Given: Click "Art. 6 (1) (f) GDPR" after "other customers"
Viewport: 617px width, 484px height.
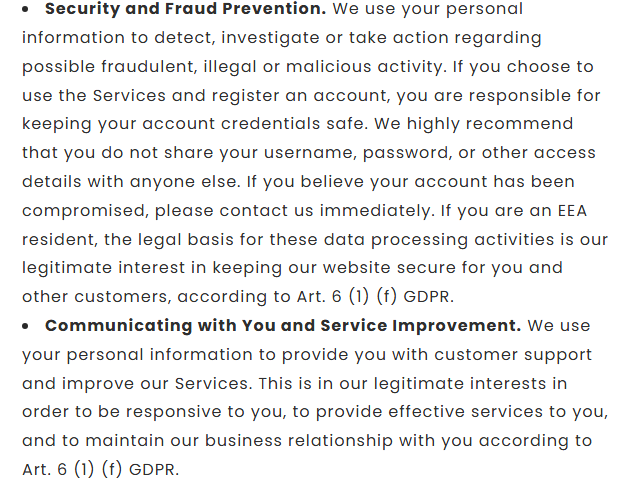Looking at the screenshot, I should tap(351, 297).
